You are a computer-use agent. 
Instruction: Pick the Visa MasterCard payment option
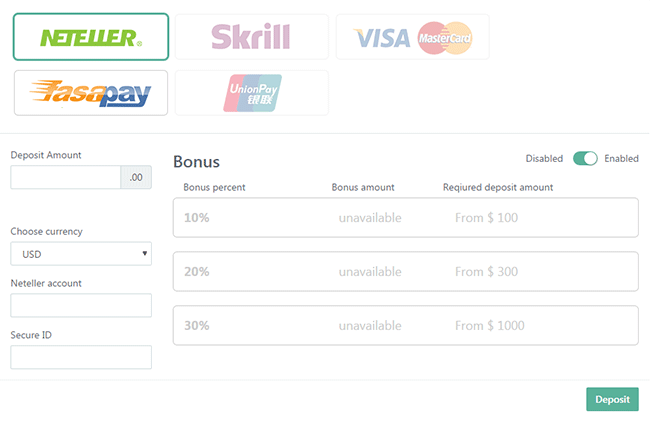coord(412,37)
